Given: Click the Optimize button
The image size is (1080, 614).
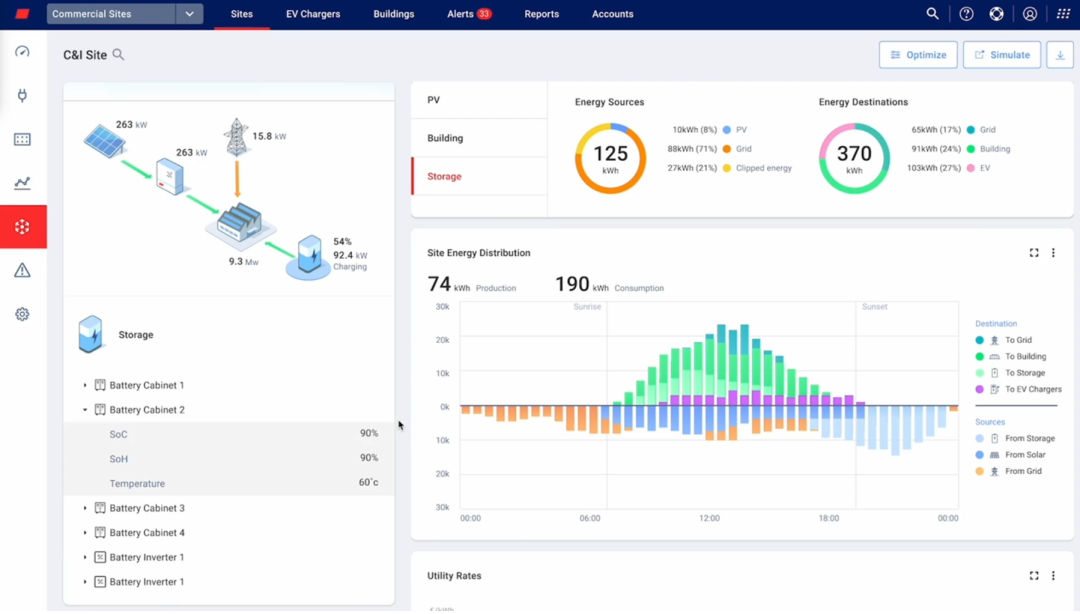Looking at the screenshot, I should point(918,55).
